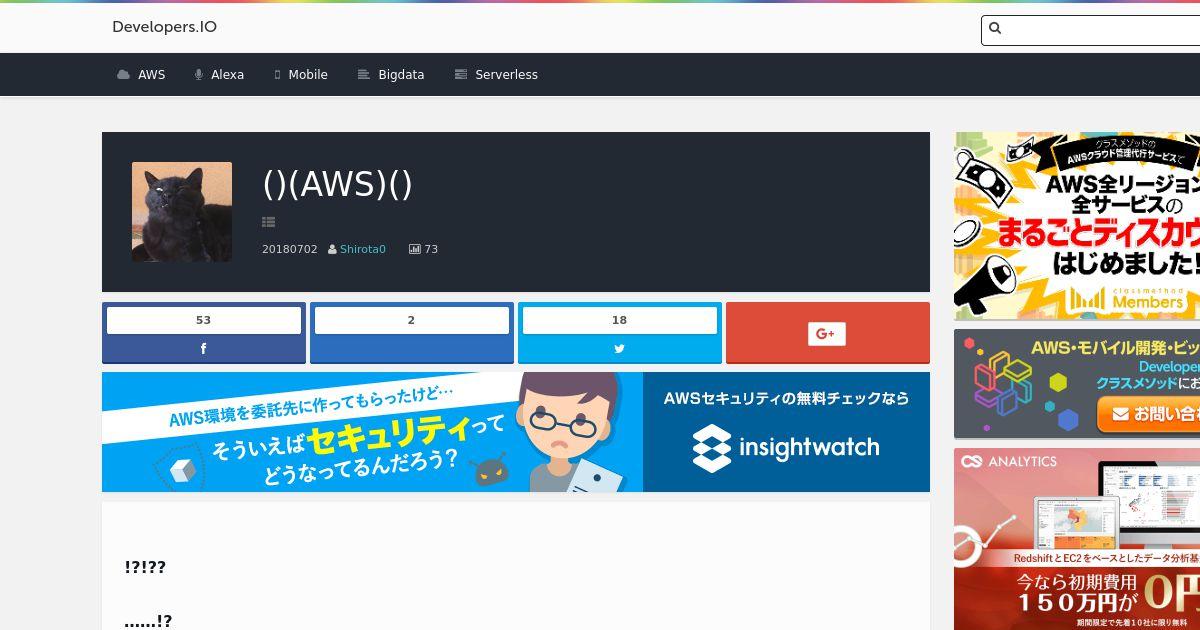Click the orange inquiry mail button

point(1150,414)
